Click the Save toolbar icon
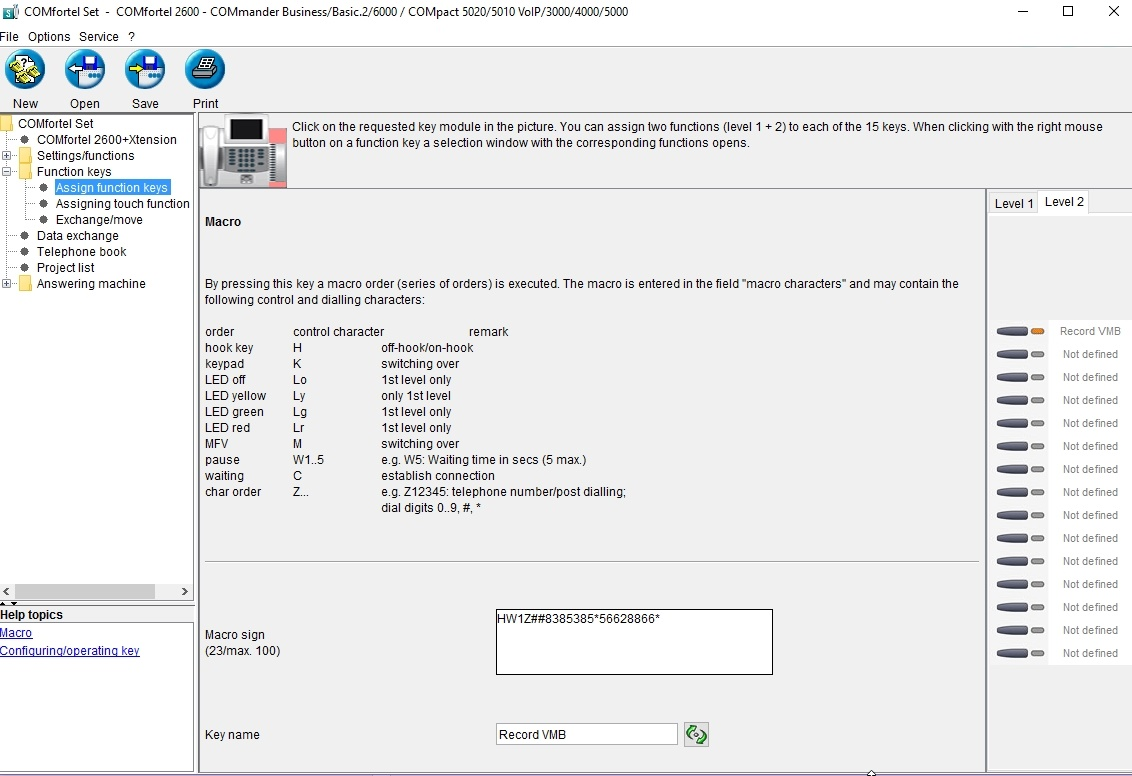 click(145, 70)
